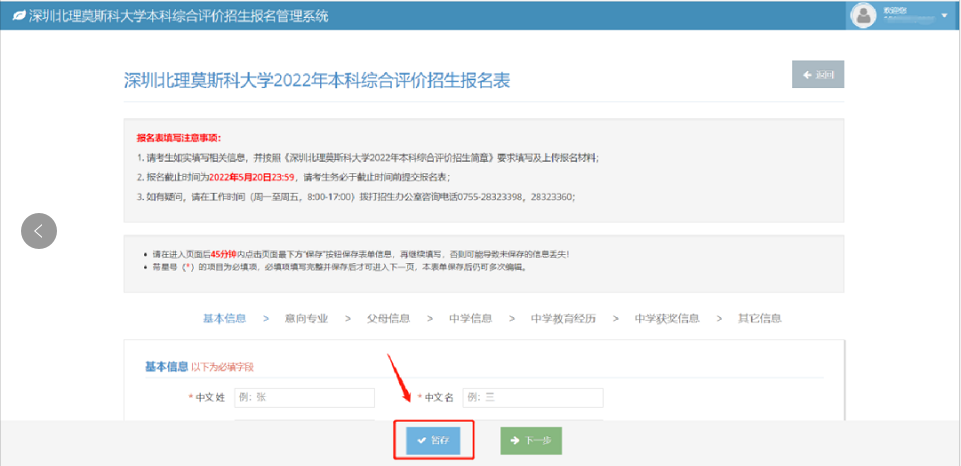Go to previous slide with left chevron
Image resolution: width=961 pixels, height=466 pixels.
[39, 231]
